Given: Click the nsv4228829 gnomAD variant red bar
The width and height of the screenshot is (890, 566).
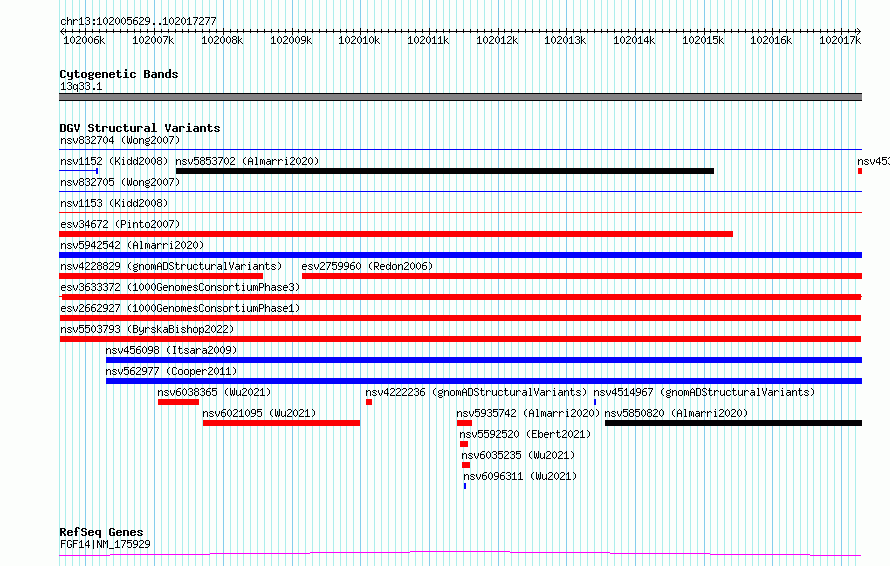Looking at the screenshot, I should coord(161,276).
